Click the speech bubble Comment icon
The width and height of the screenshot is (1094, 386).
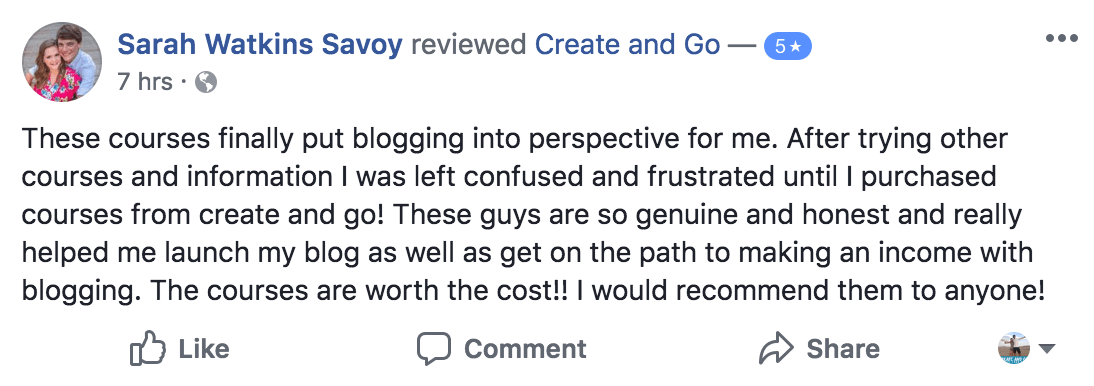pyautogui.click(x=434, y=349)
